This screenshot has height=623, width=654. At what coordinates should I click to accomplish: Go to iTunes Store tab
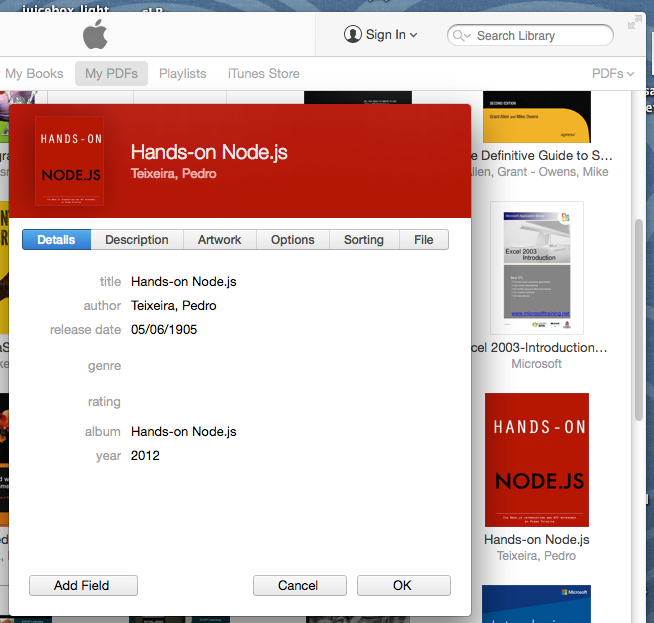click(264, 74)
